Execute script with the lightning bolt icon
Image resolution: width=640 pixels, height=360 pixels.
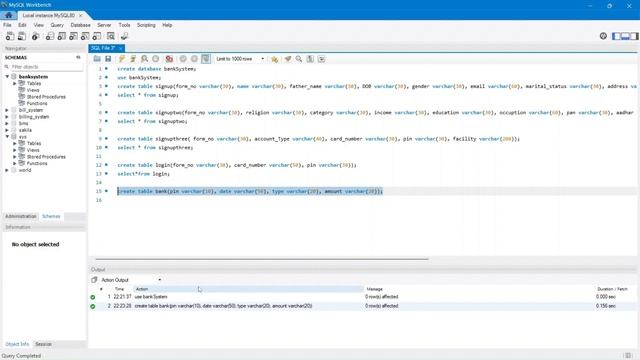(122, 59)
